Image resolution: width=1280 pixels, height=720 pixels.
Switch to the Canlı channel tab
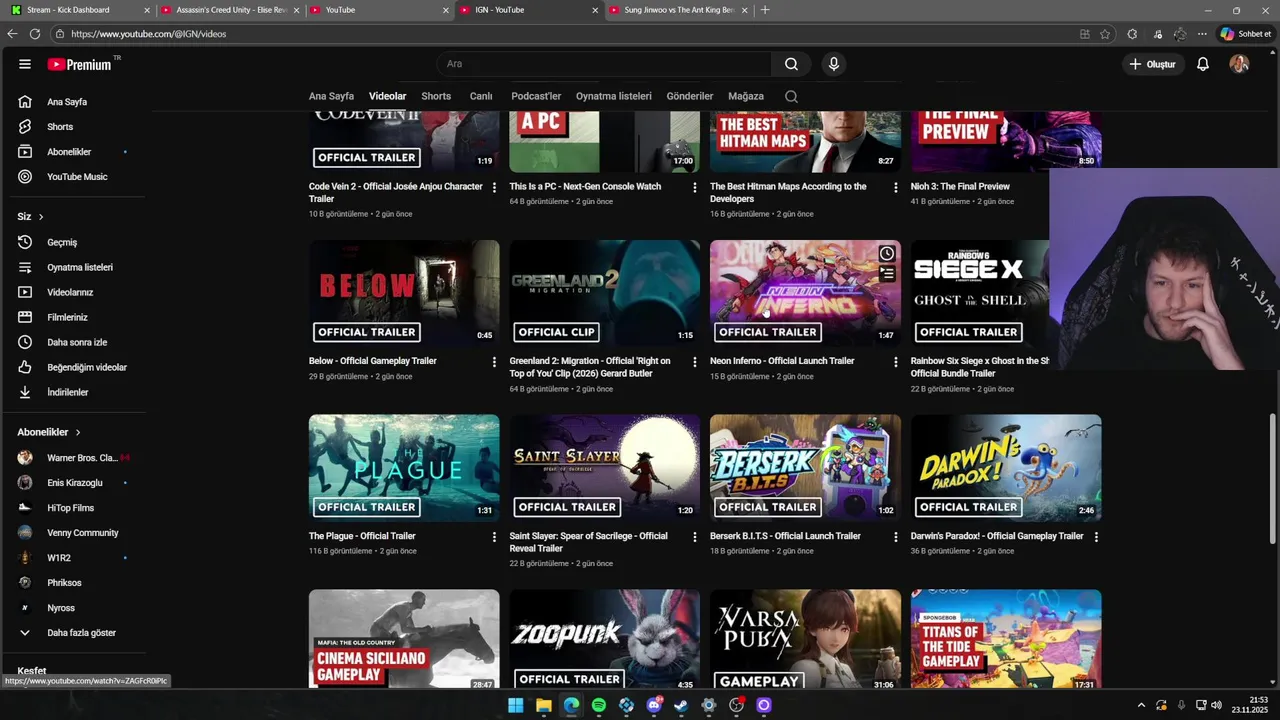[481, 96]
